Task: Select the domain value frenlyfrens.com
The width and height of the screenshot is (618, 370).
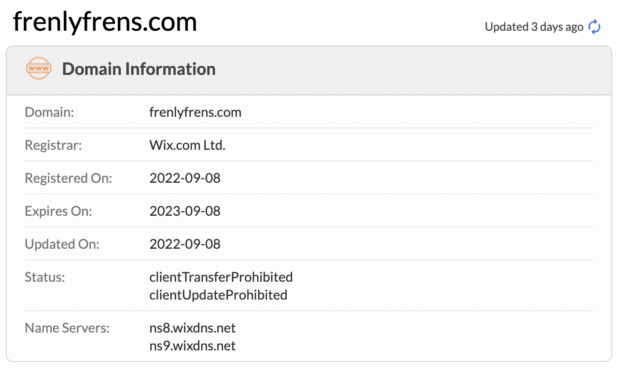Action: point(195,112)
